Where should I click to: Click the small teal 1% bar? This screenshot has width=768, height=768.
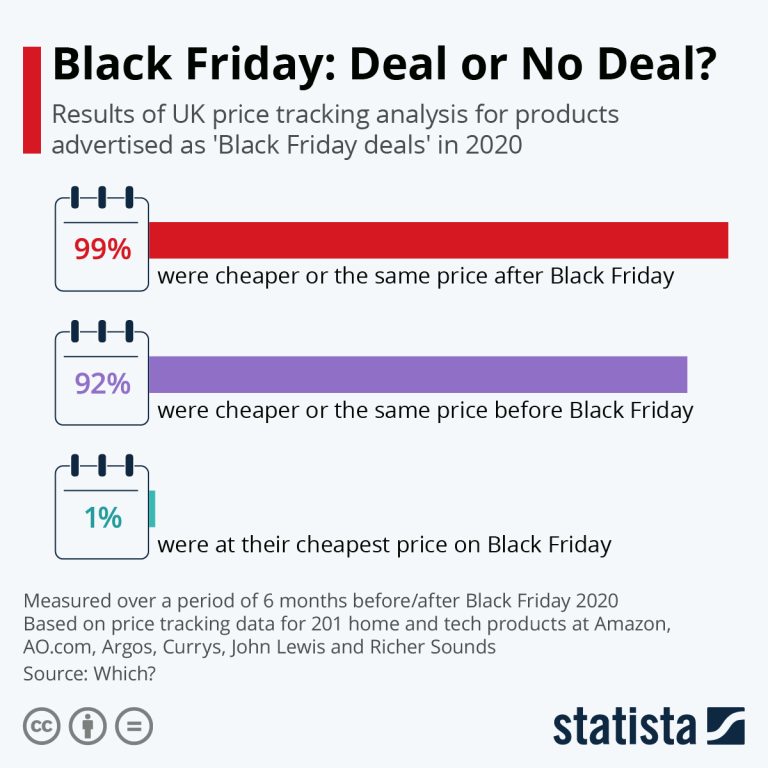pyautogui.click(x=152, y=508)
